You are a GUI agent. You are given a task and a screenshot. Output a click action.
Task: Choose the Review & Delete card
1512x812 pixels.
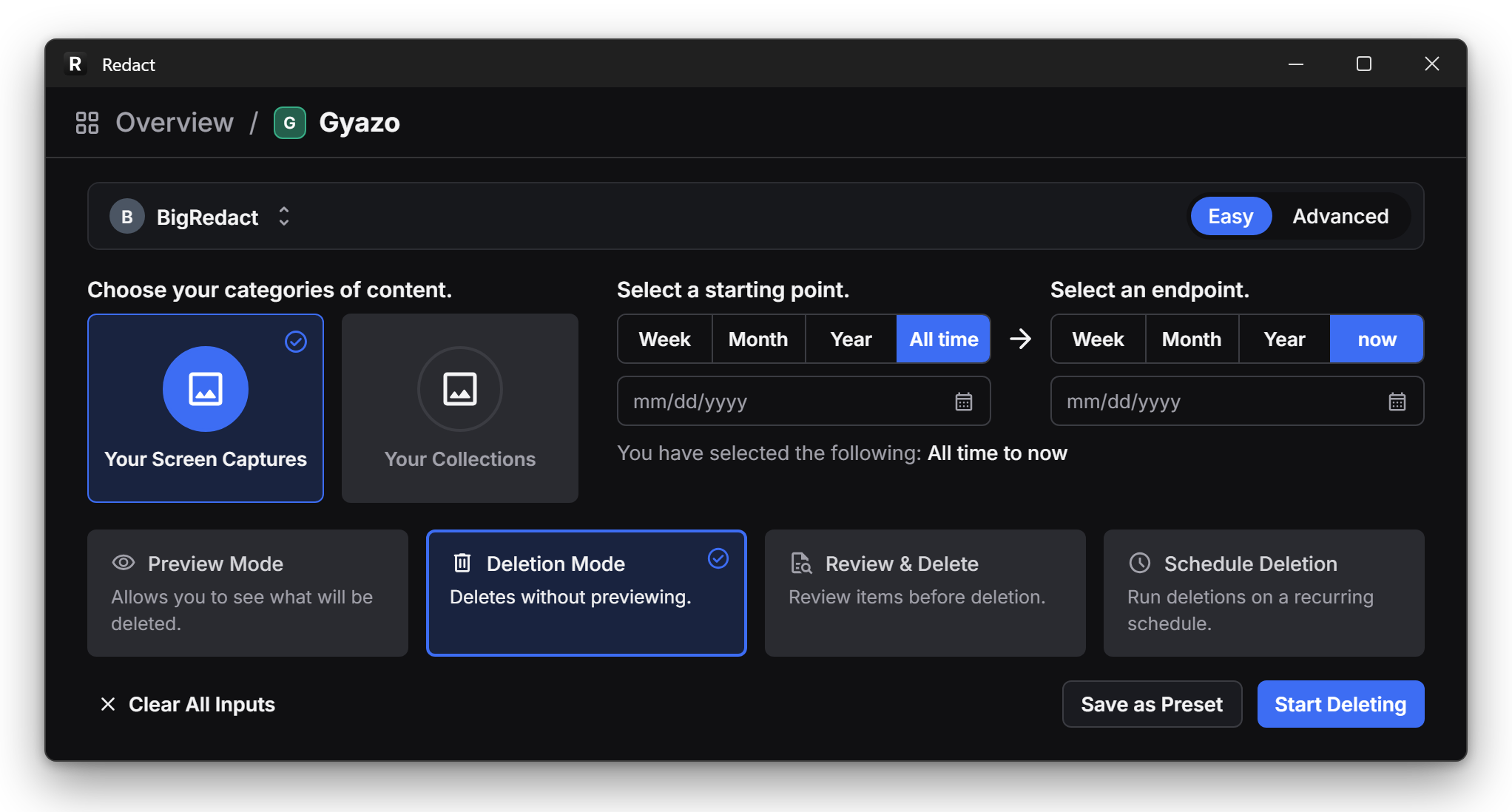click(925, 593)
